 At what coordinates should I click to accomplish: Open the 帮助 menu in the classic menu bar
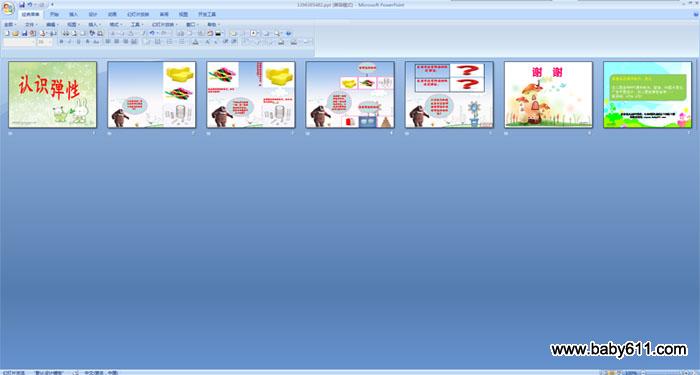pyautogui.click(x=213, y=25)
